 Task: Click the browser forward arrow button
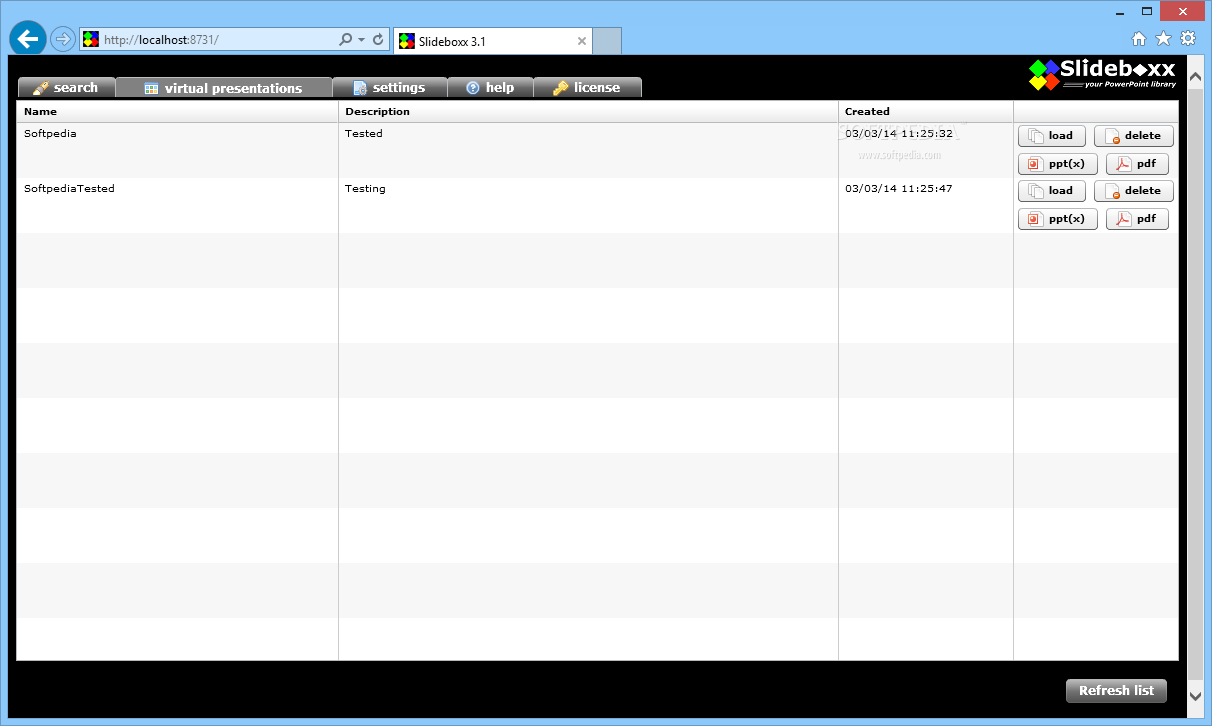click(62, 40)
